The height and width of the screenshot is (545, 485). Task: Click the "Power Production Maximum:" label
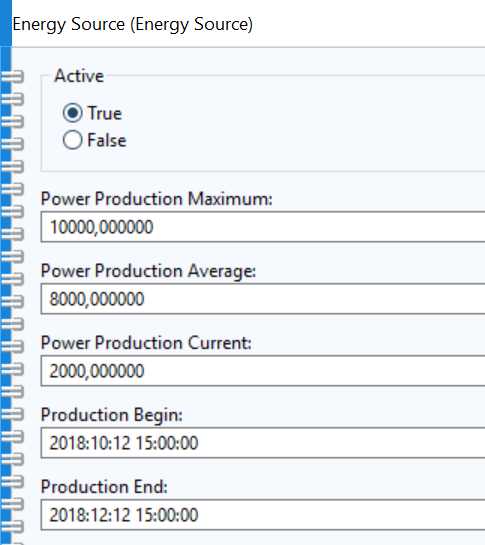point(156,199)
